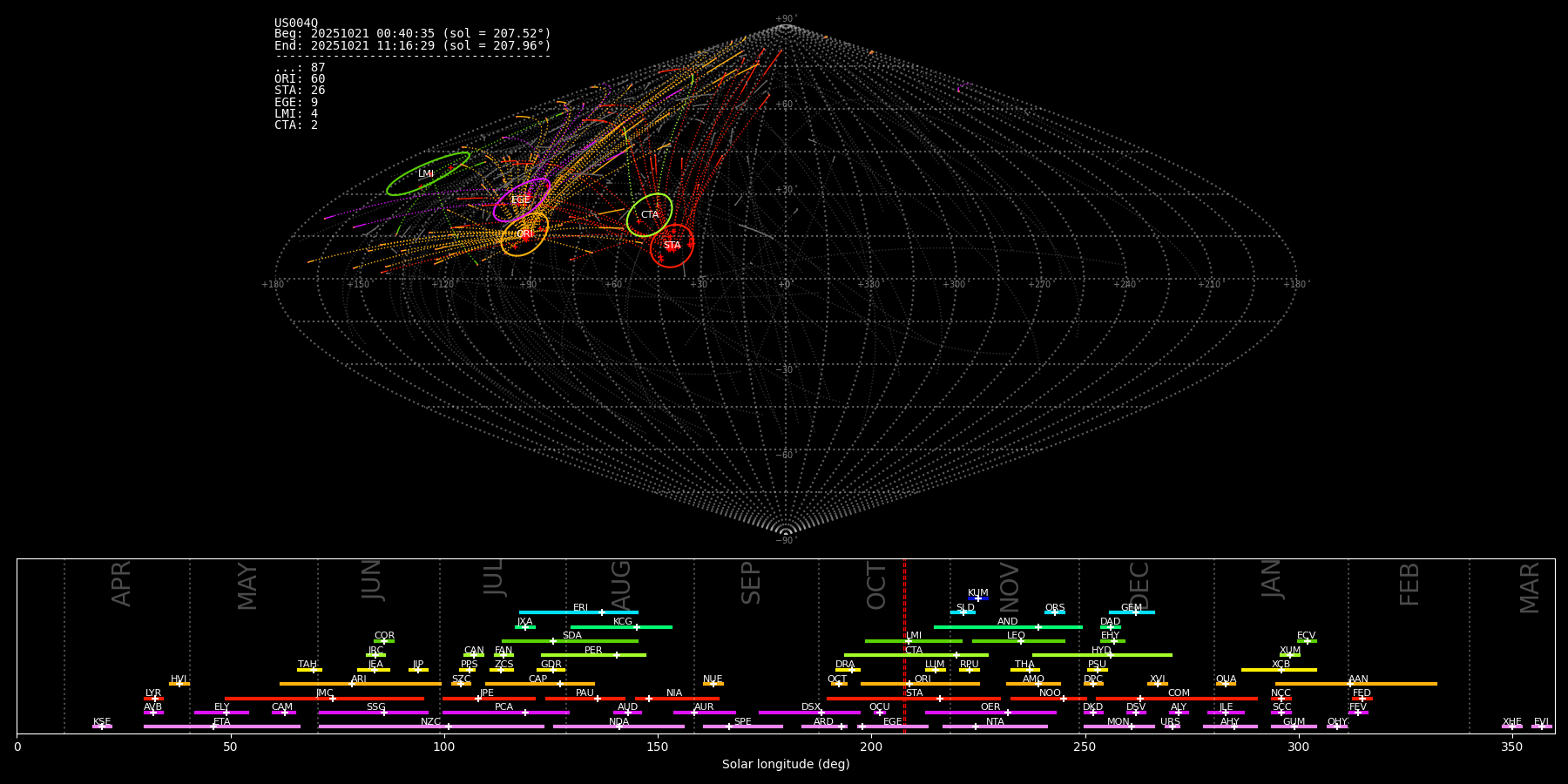
Task: Select the QUA shower peak marker
Action: click(1226, 684)
